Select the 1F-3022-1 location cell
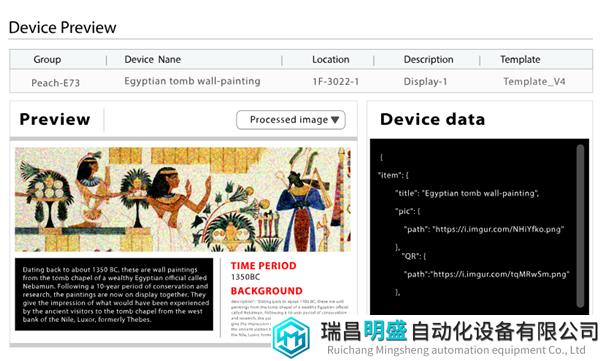This screenshot has width=600, height=361. pos(336,82)
